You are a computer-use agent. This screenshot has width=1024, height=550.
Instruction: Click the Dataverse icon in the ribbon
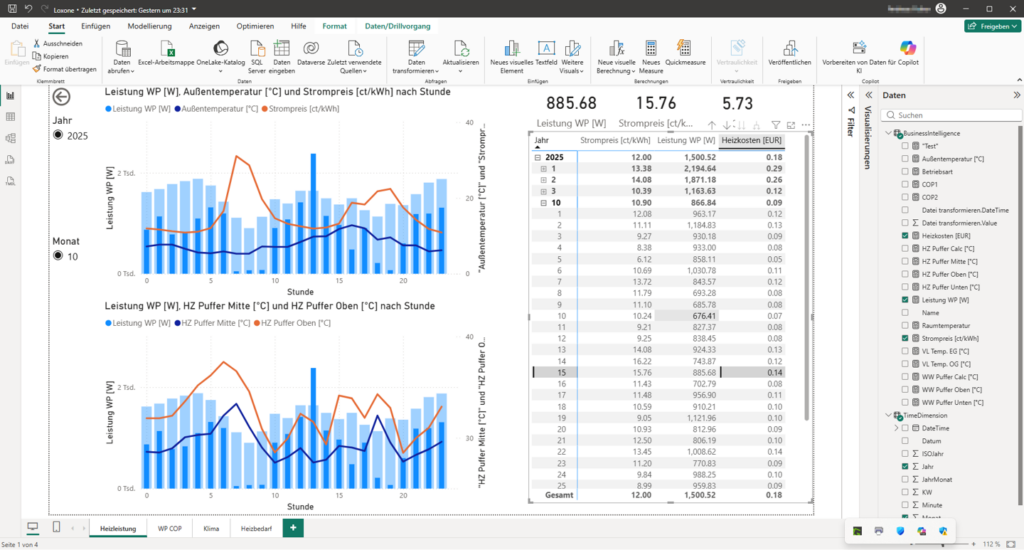311,50
